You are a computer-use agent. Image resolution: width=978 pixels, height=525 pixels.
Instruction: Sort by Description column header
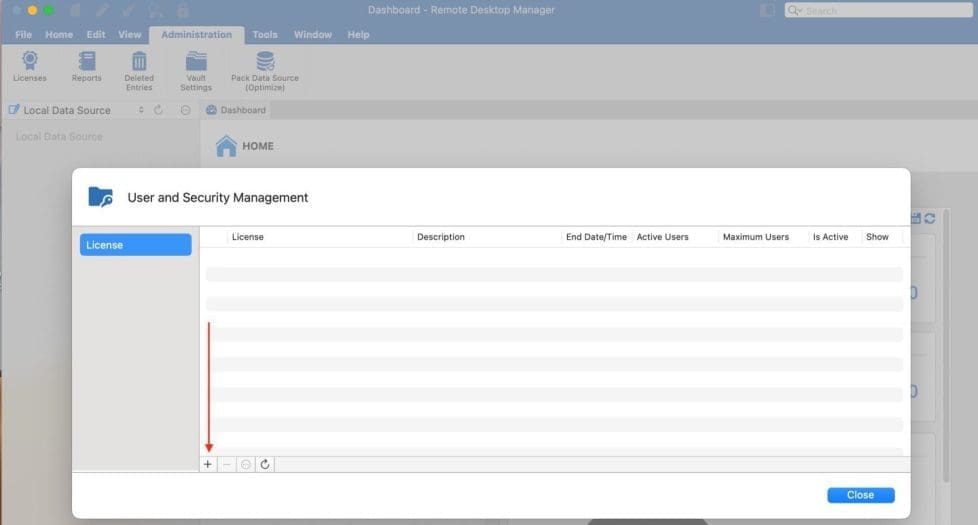pos(441,237)
